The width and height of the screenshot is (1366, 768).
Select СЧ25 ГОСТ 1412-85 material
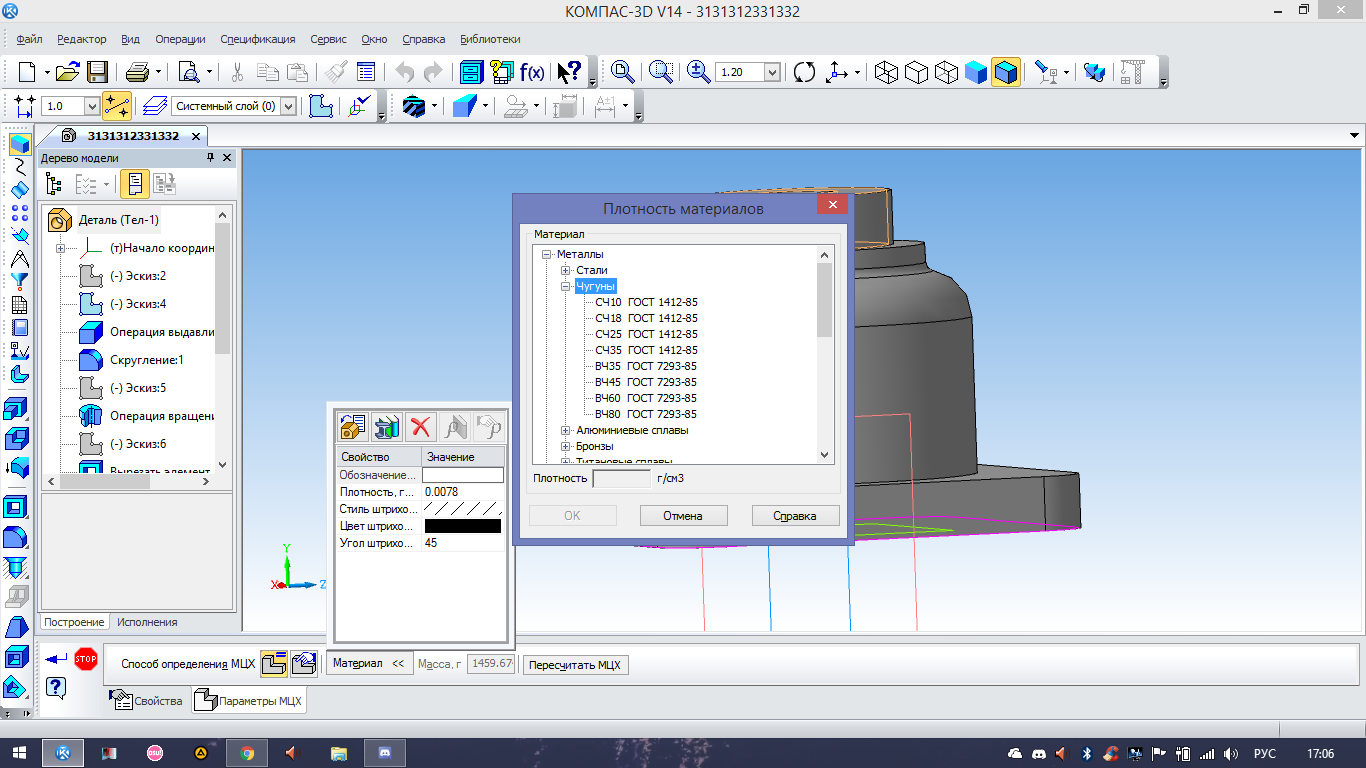(646, 334)
